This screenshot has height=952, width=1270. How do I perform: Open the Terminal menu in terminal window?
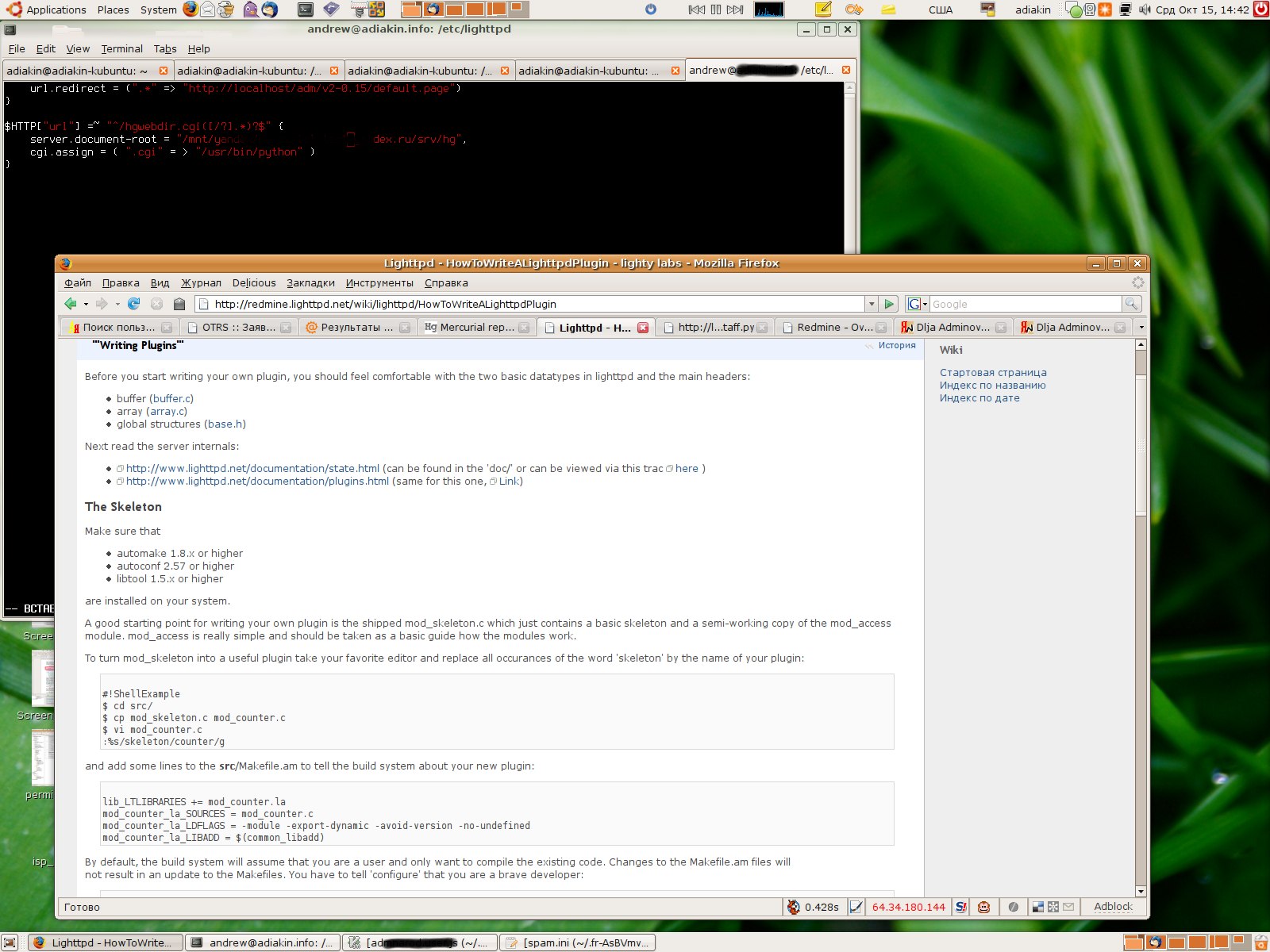(121, 48)
